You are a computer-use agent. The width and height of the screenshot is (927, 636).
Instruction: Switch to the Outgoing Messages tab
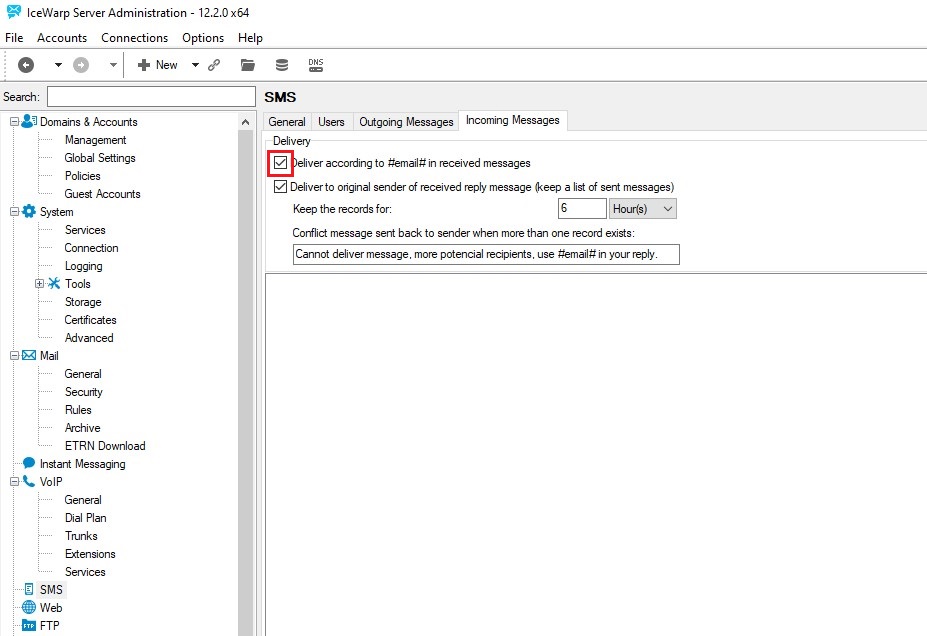pyautogui.click(x=406, y=122)
